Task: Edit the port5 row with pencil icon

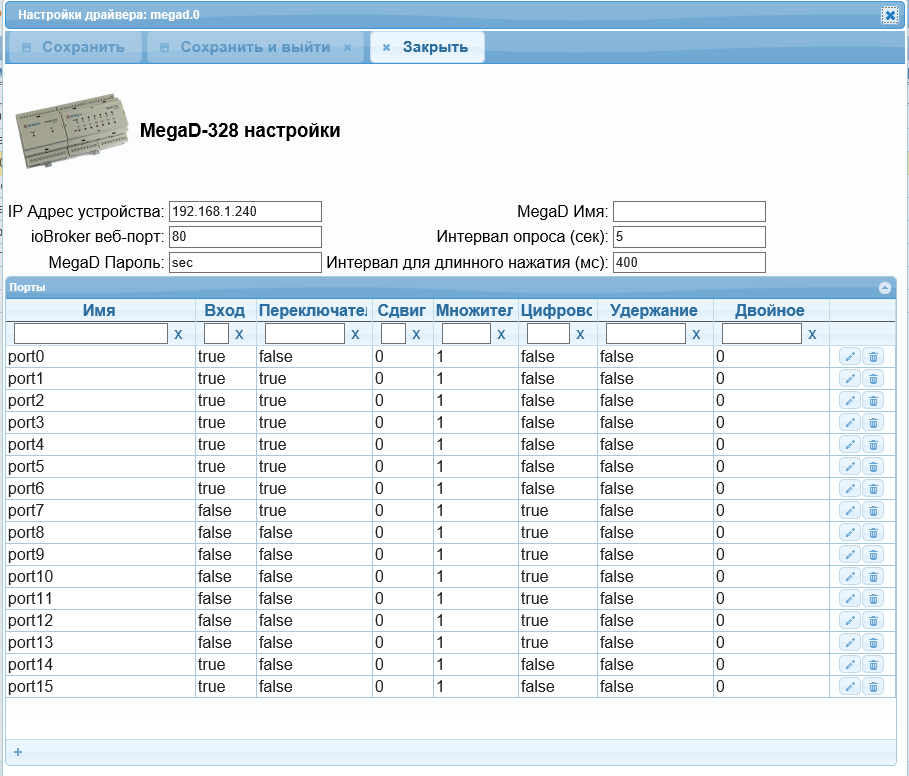Action: coord(849,467)
